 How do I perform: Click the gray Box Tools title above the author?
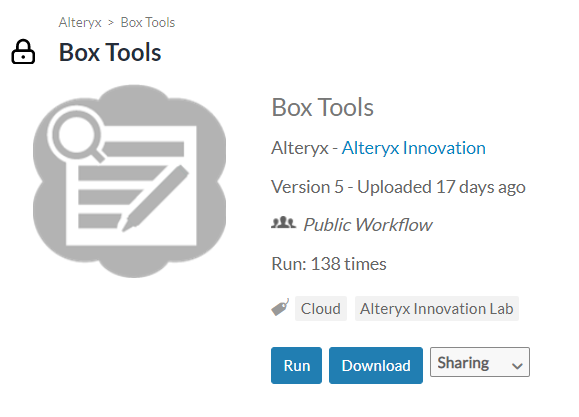(322, 107)
